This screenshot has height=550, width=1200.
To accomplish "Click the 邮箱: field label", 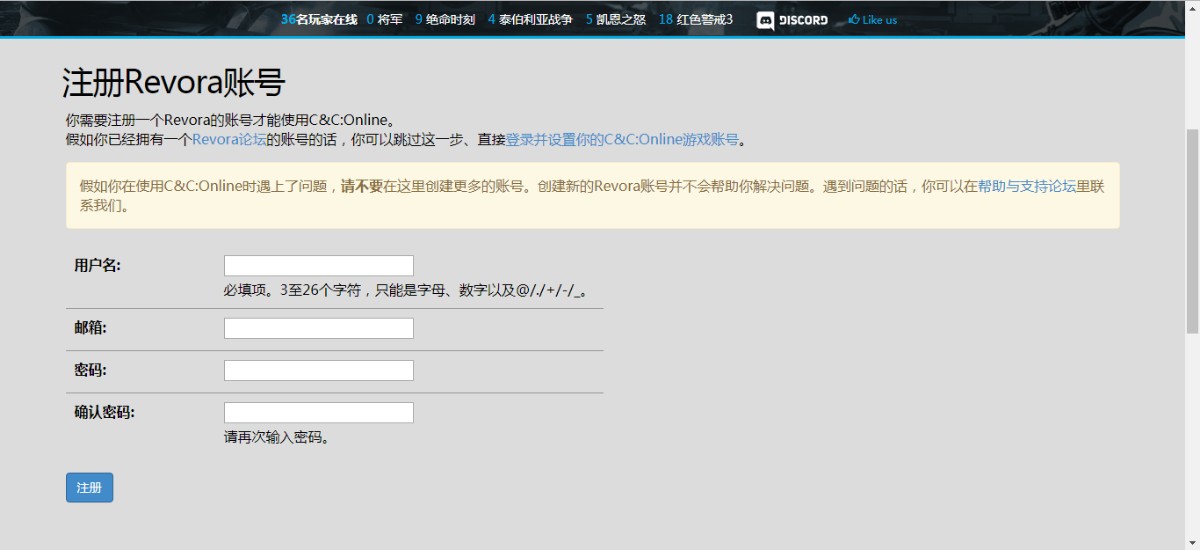I will click(90, 328).
